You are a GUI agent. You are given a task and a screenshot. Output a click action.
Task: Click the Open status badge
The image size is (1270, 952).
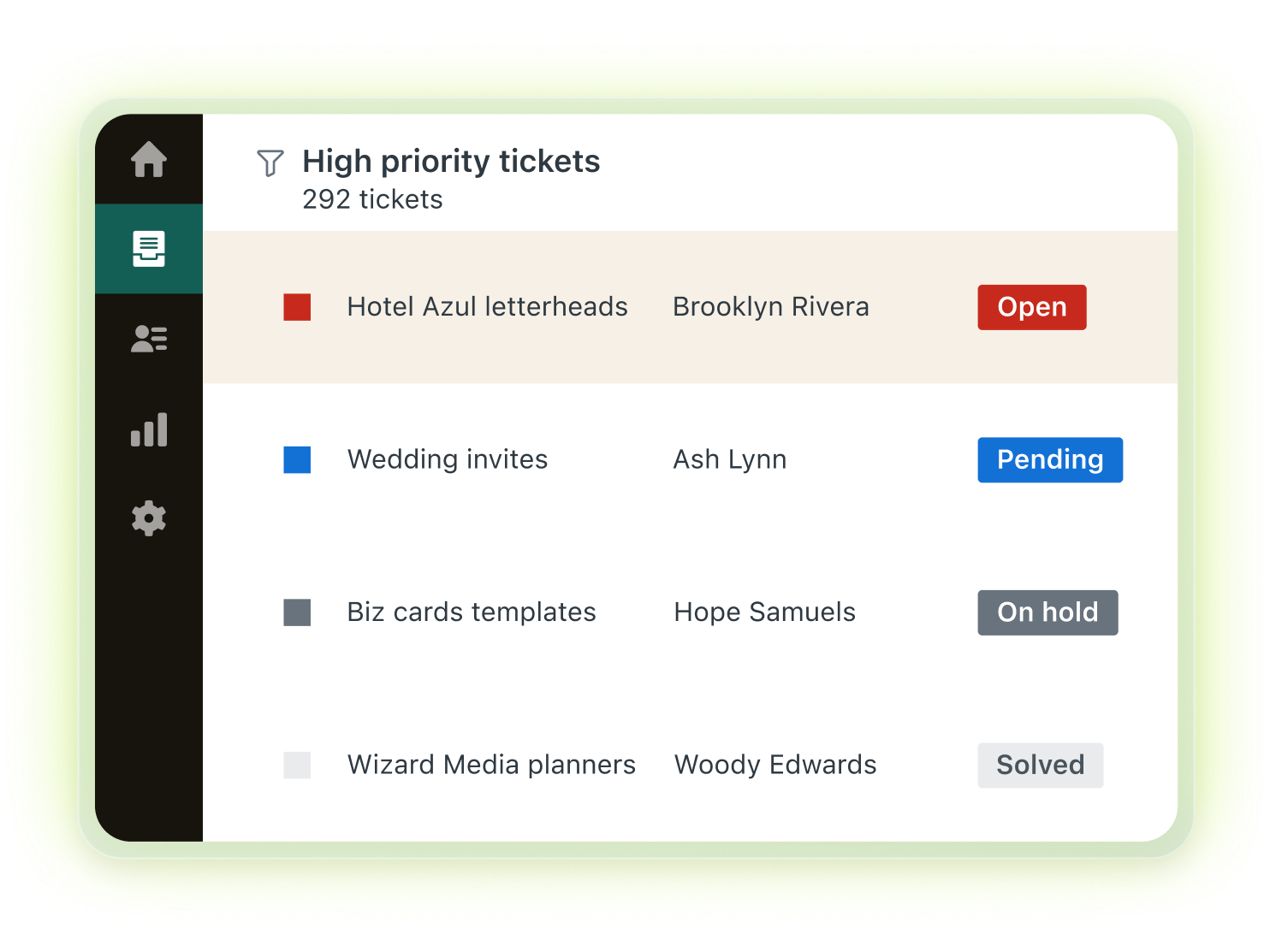(x=1032, y=307)
